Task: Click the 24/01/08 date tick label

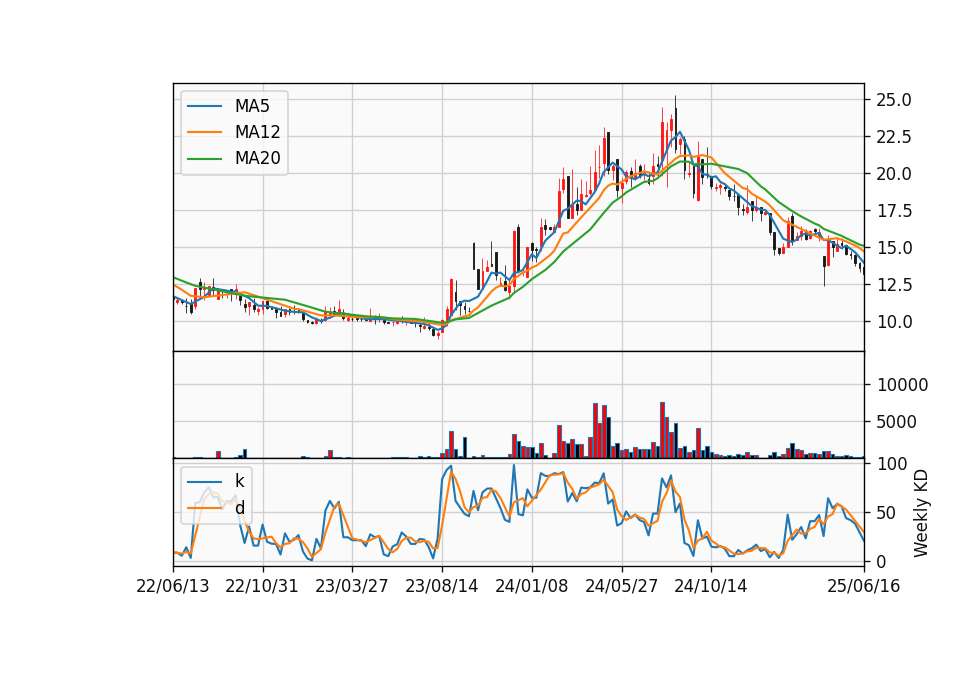Action: coord(531,586)
